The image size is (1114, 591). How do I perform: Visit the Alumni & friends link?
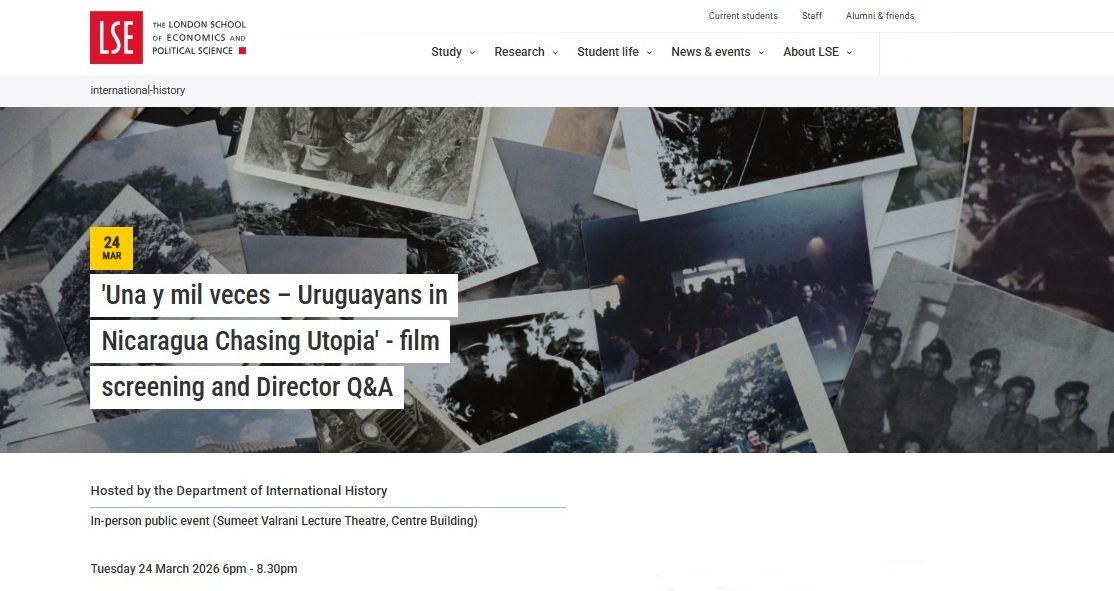880,16
